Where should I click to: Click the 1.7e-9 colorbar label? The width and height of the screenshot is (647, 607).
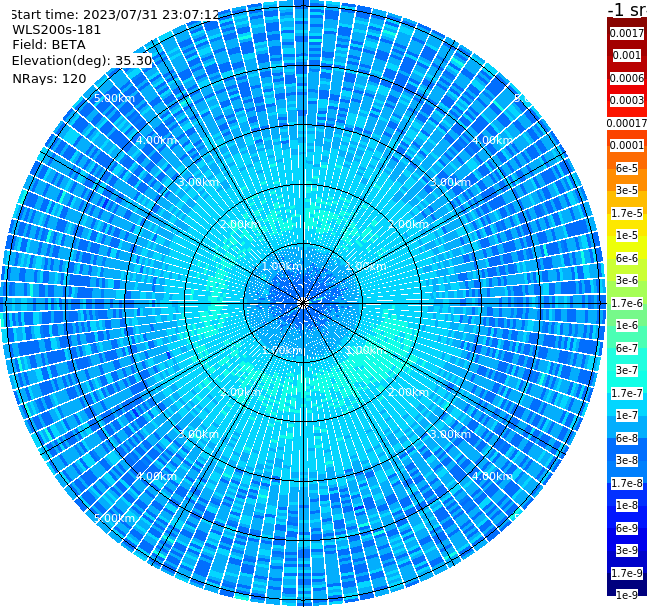(627, 573)
